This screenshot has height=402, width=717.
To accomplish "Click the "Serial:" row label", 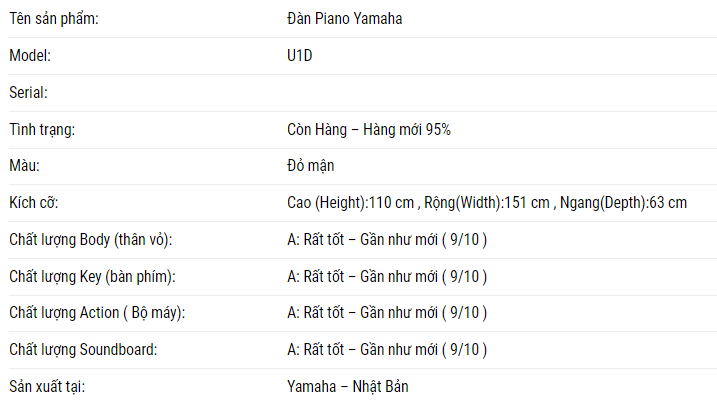I will (x=29, y=93).
